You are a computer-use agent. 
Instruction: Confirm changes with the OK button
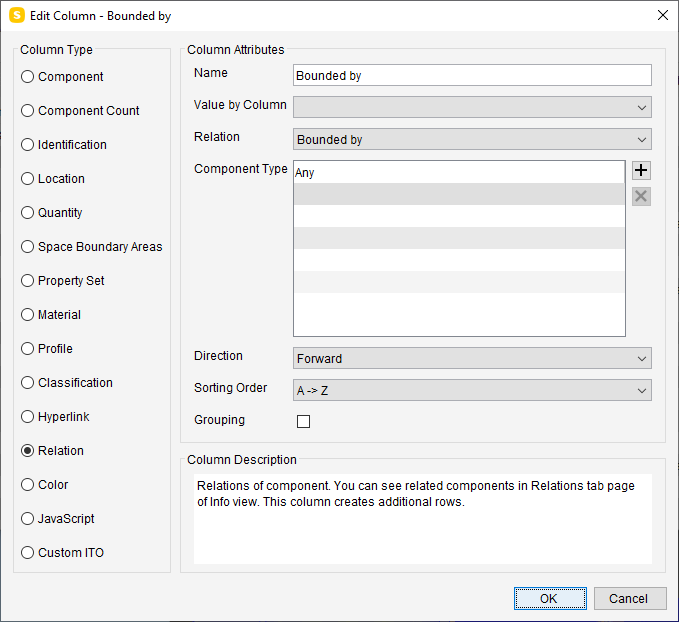click(550, 599)
